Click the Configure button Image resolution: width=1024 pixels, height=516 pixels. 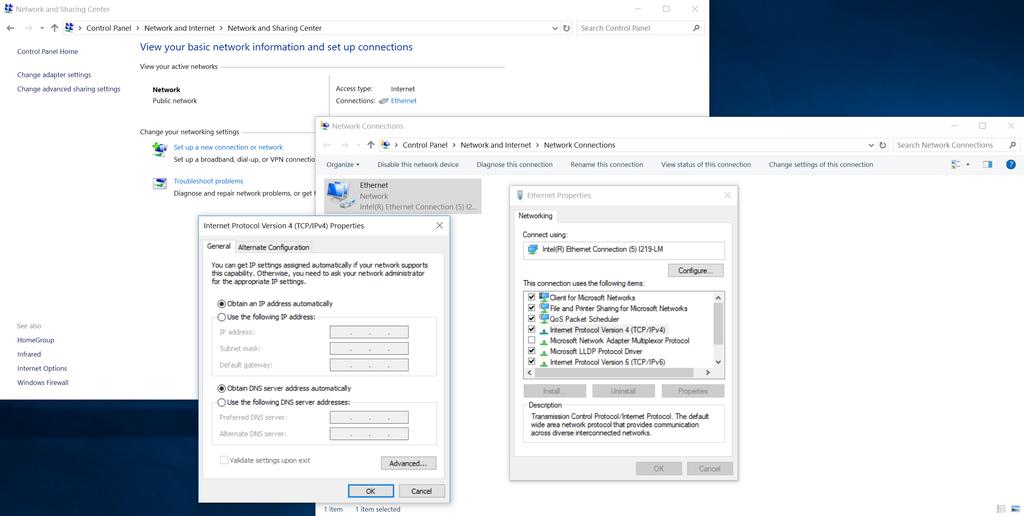(x=696, y=270)
